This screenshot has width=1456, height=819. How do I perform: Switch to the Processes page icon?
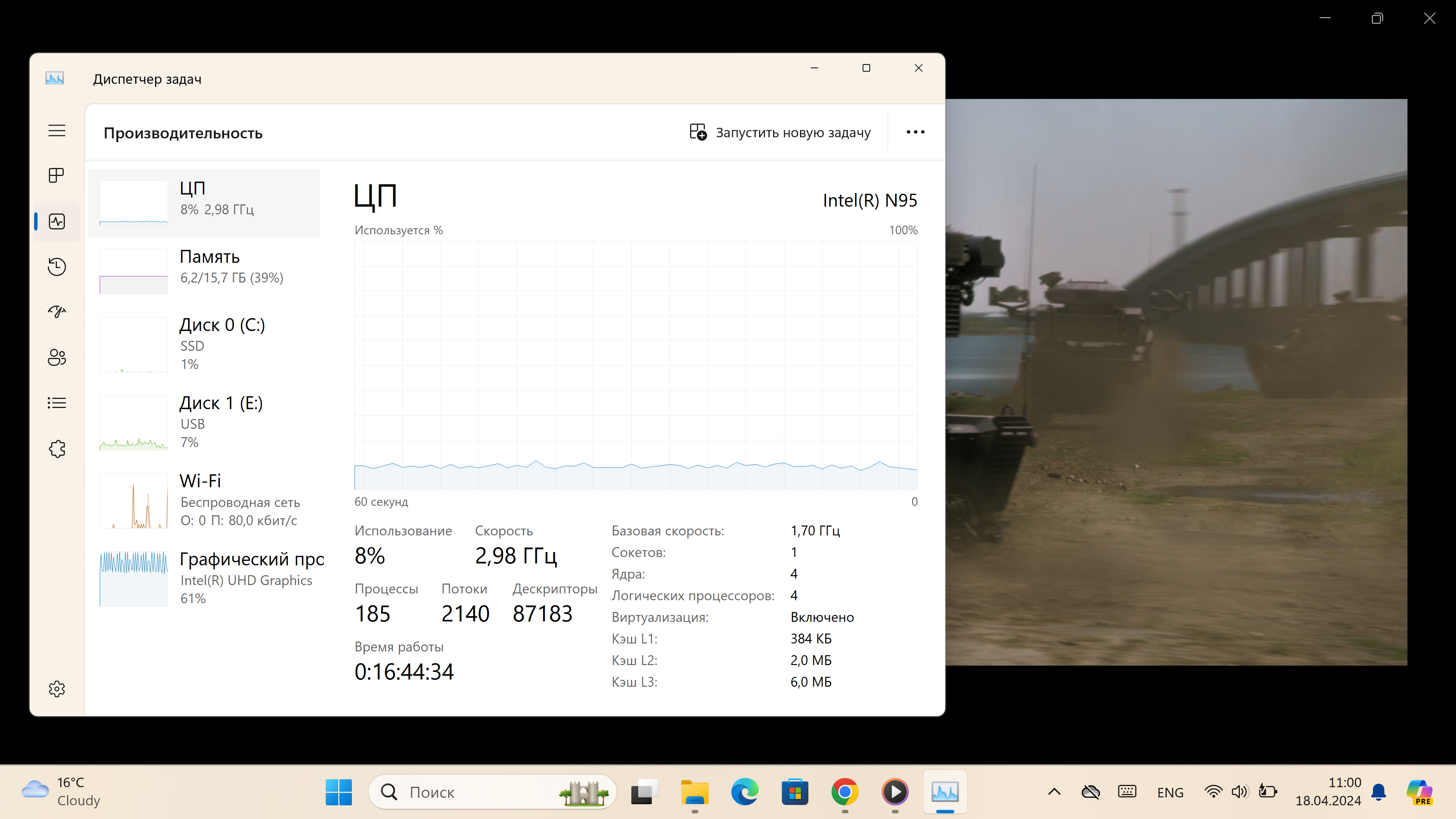pos(56,175)
